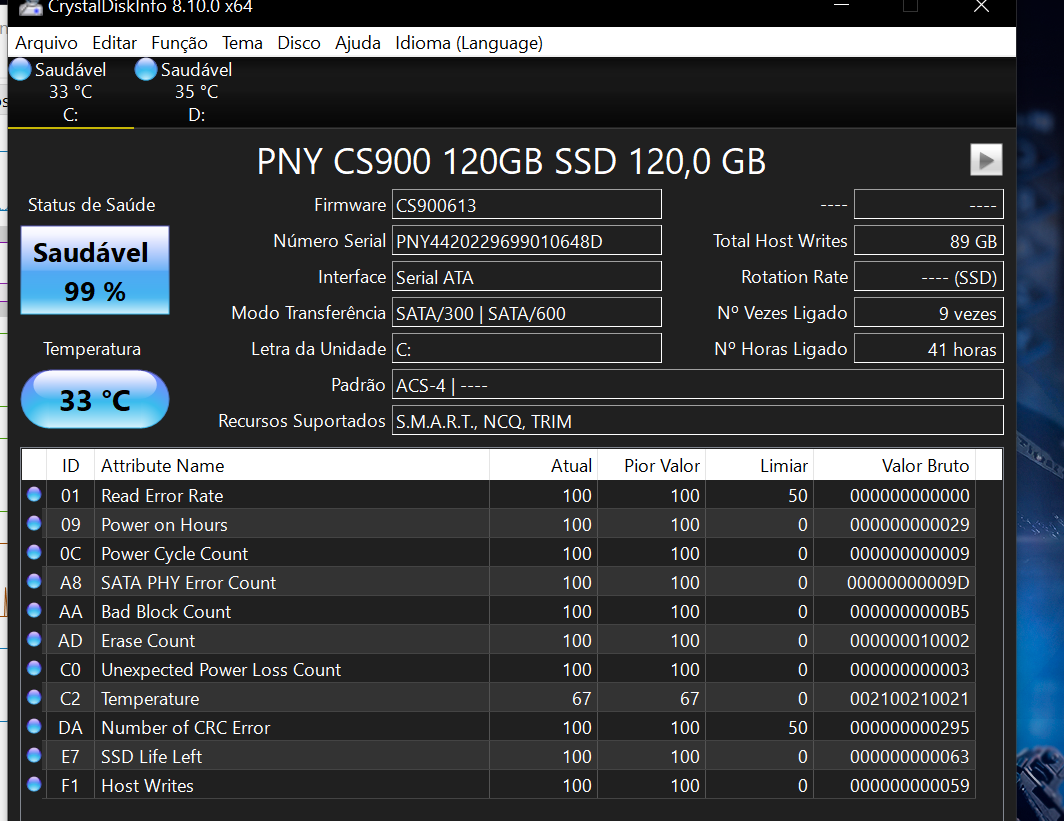The height and width of the screenshot is (821, 1064).
Task: Click the Letra da Unidade field
Action: (527, 349)
